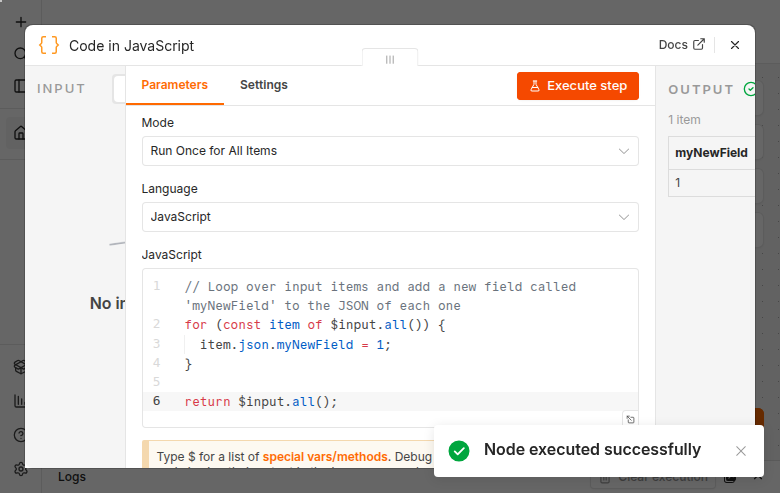Open the Logs panel behind the dialog
The height and width of the screenshot is (493, 780).
tap(72, 477)
